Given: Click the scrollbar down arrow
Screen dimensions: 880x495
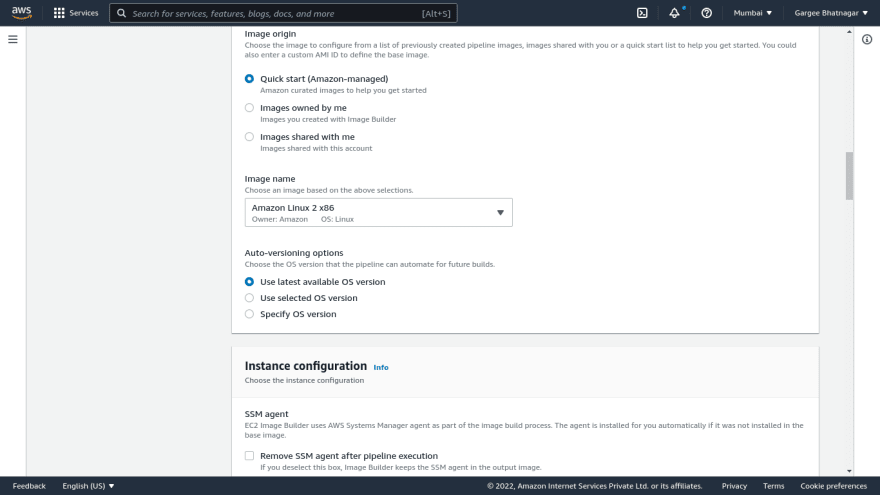Looking at the screenshot, I should pos(849,471).
